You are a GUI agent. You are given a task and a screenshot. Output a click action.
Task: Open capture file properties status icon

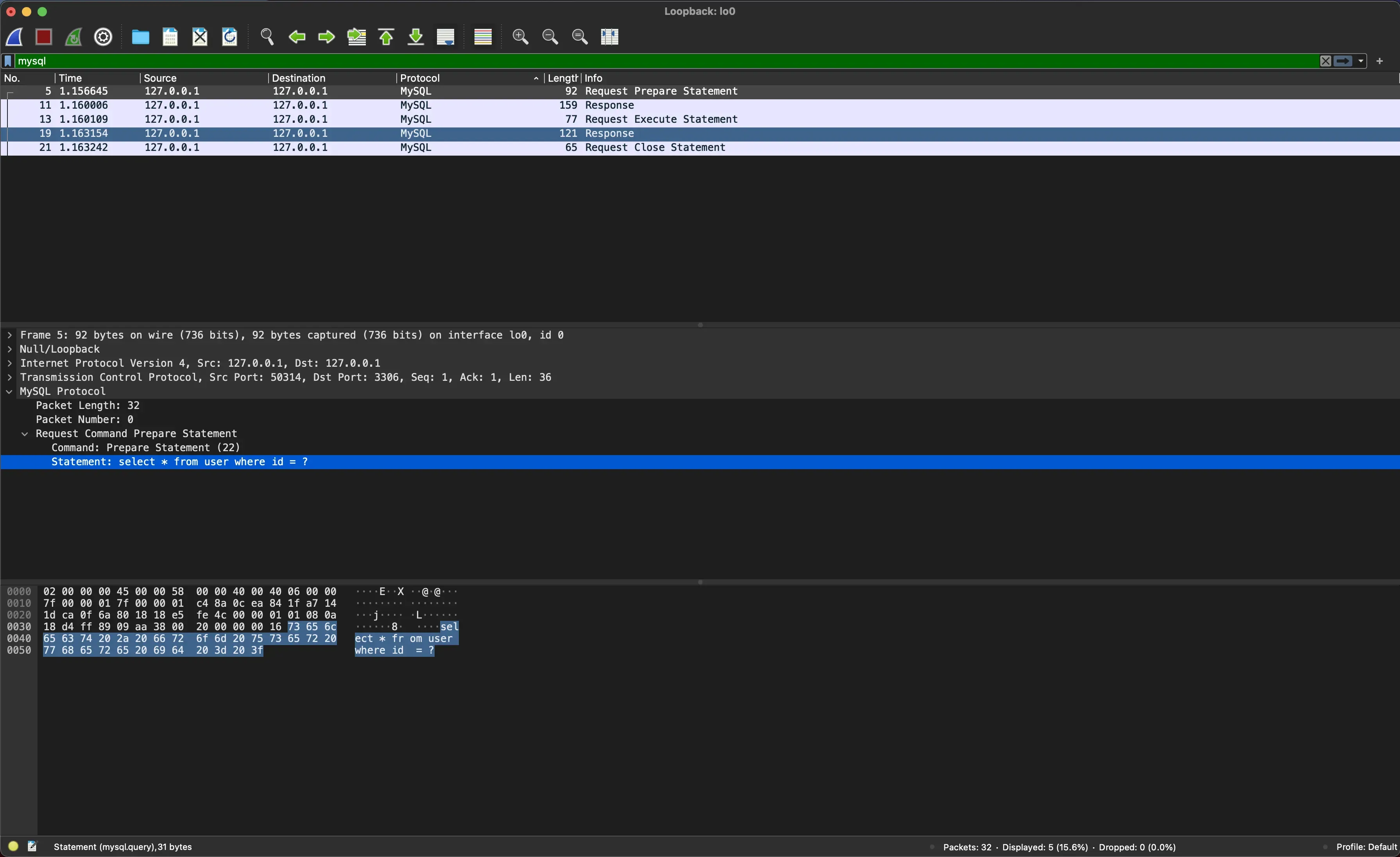tap(32, 847)
